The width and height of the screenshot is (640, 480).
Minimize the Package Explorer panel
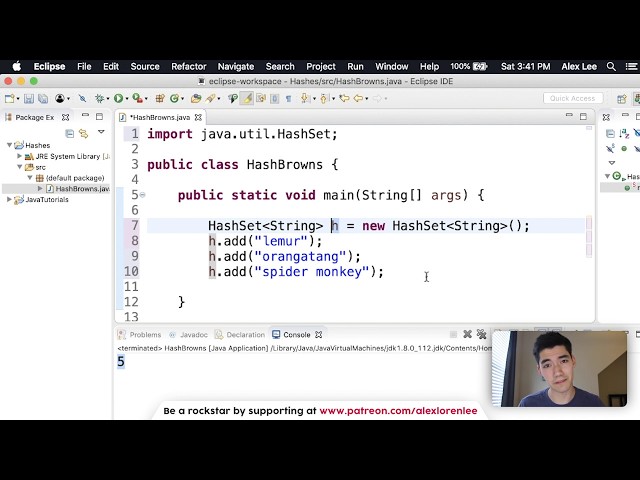85,116
